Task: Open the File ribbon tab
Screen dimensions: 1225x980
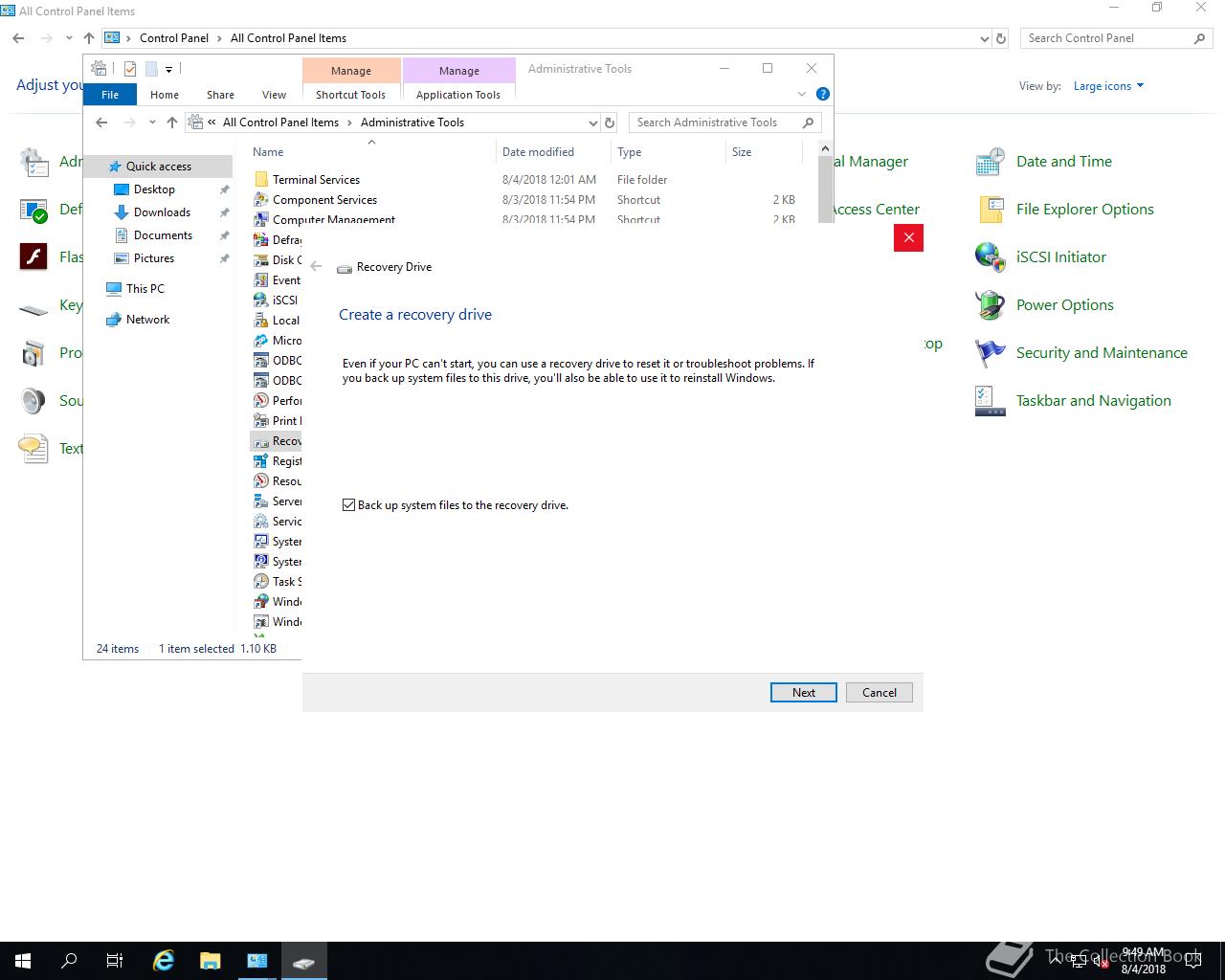Action: tap(110, 95)
